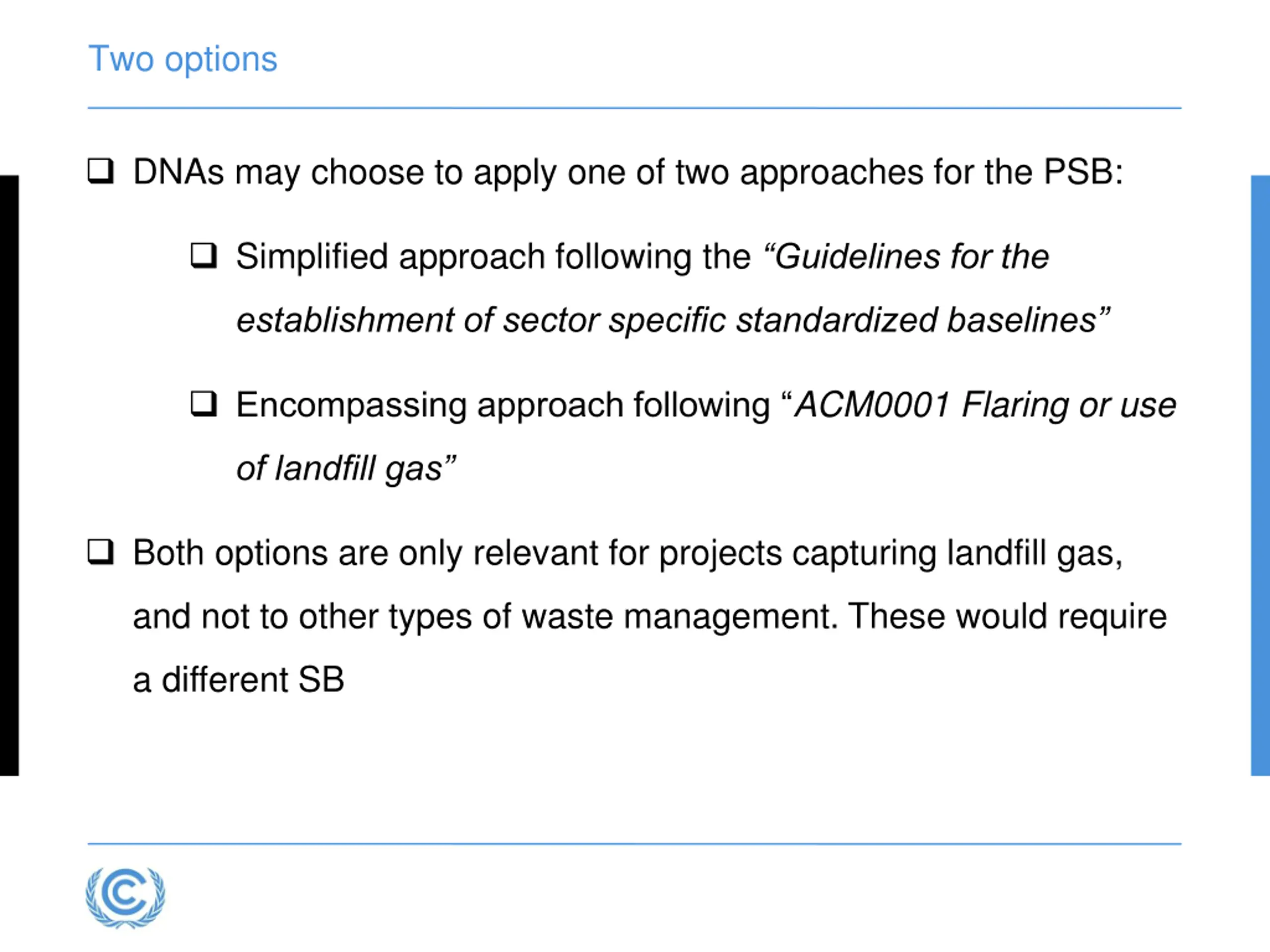Click the black vertical bar on left edge
Screen dimensions: 1270x952
[x=9, y=475]
